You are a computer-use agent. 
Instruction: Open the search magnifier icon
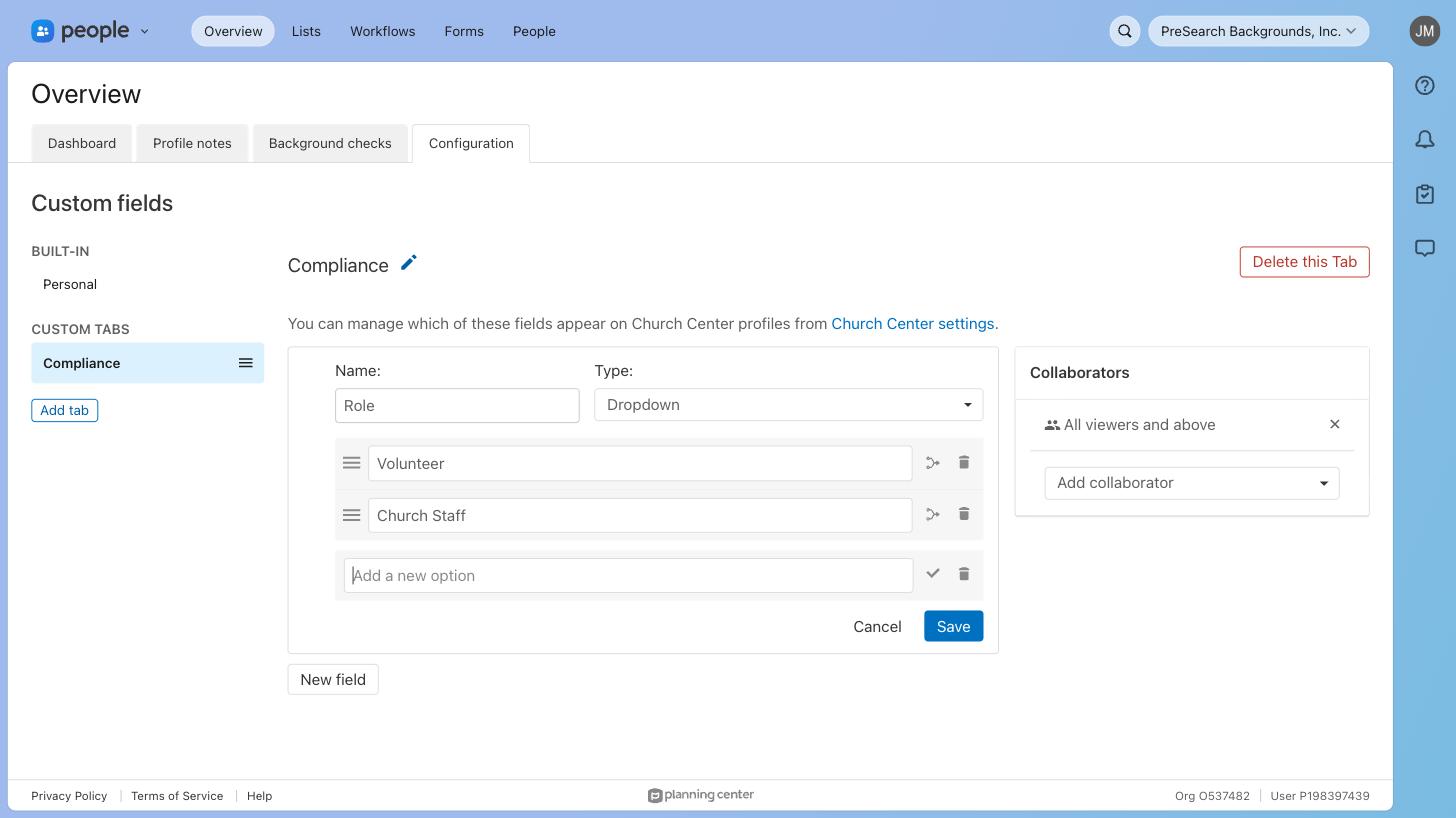point(1125,31)
